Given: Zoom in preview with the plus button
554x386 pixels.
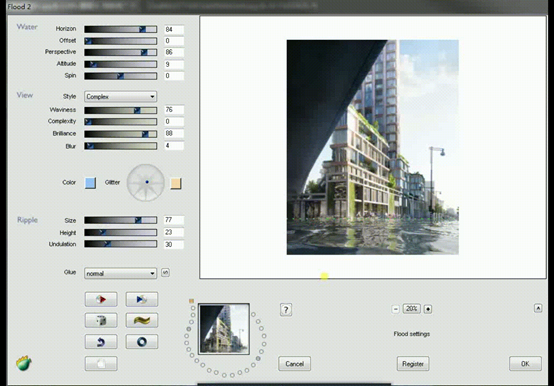Looking at the screenshot, I should 428,309.
